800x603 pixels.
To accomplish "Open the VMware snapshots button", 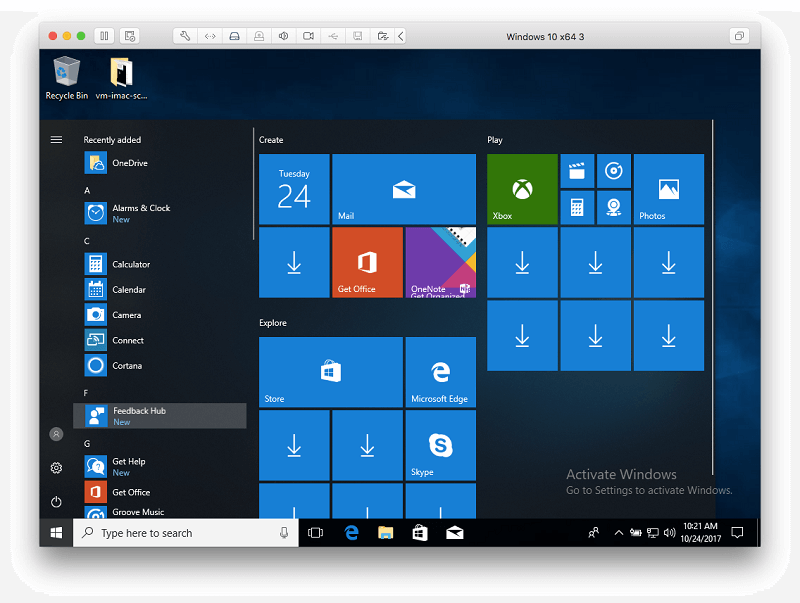I will (130, 36).
